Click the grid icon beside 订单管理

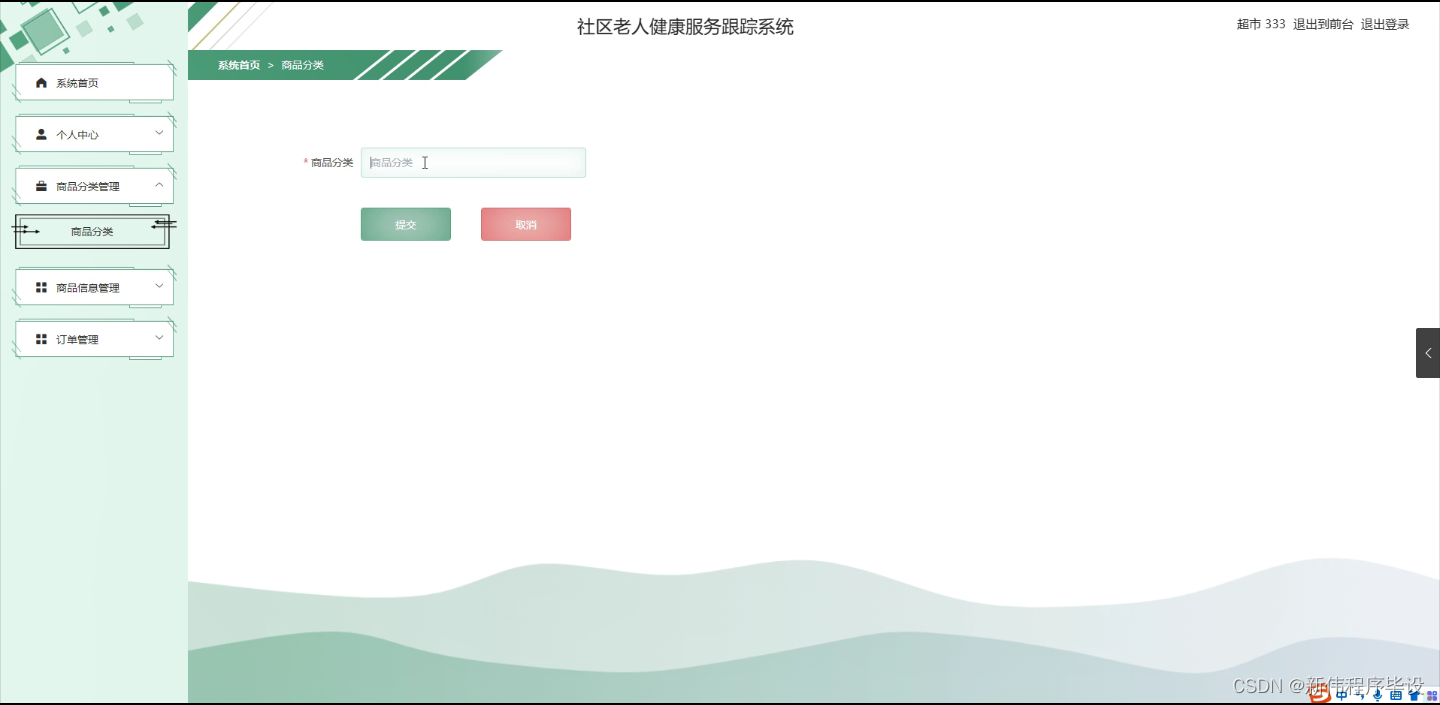[x=41, y=338]
